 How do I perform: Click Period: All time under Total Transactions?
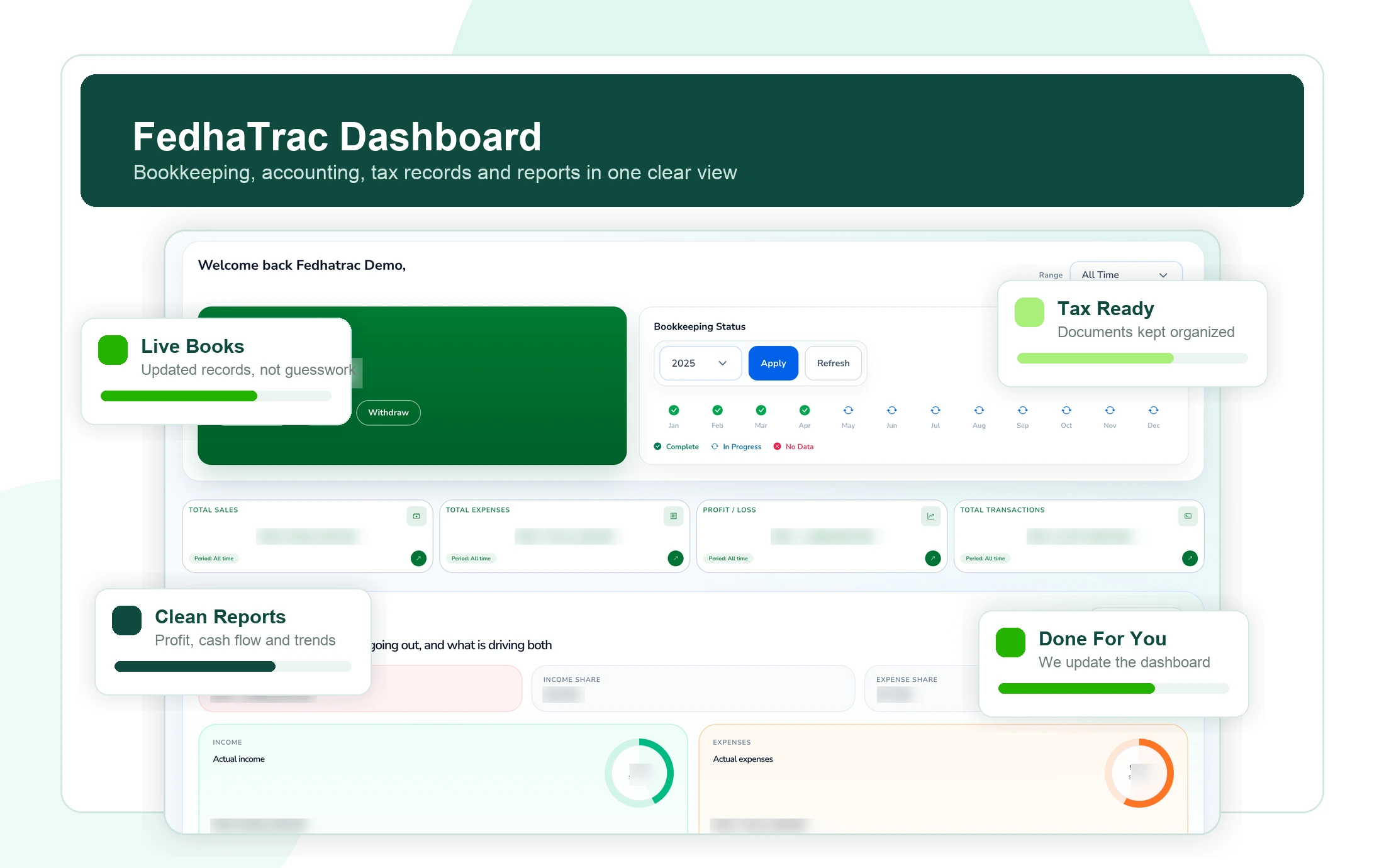(x=985, y=559)
